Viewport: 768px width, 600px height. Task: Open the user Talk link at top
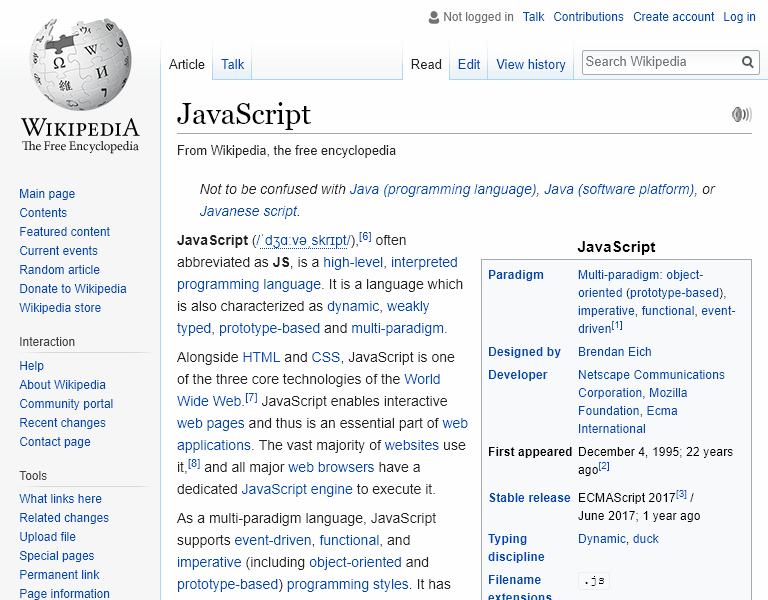point(533,17)
